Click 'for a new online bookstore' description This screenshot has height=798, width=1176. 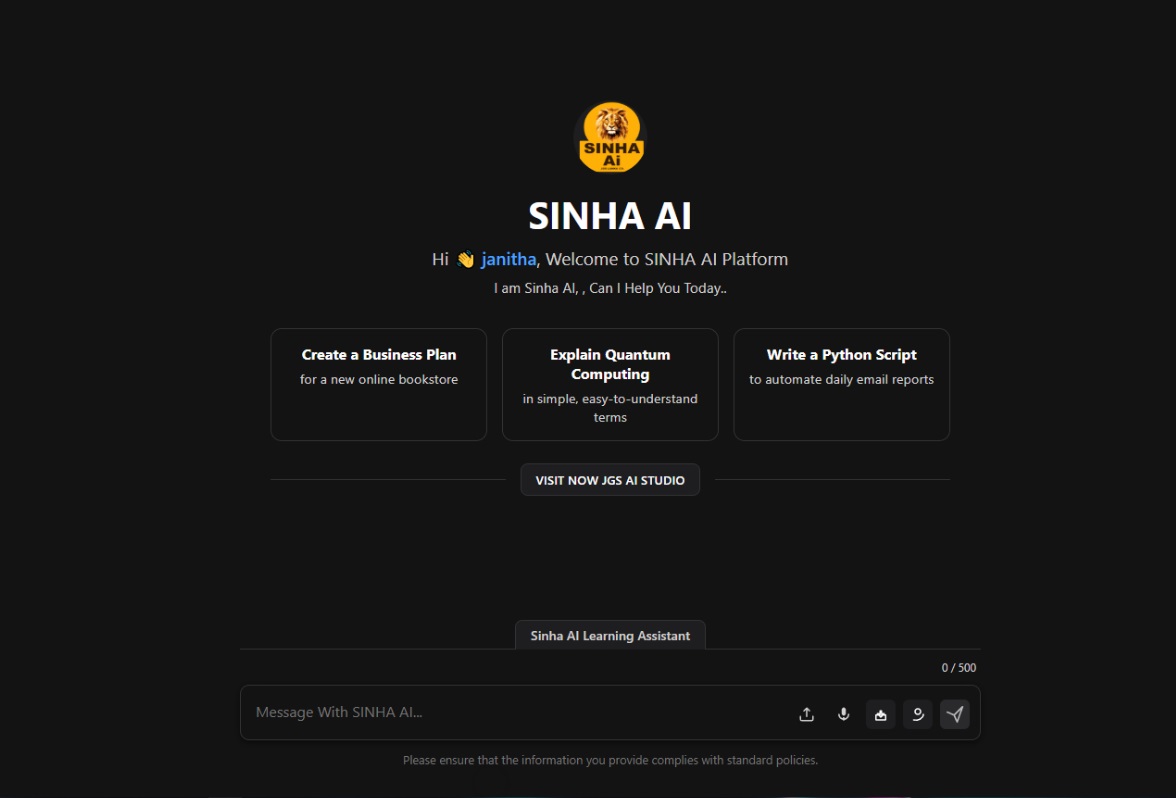(x=379, y=379)
